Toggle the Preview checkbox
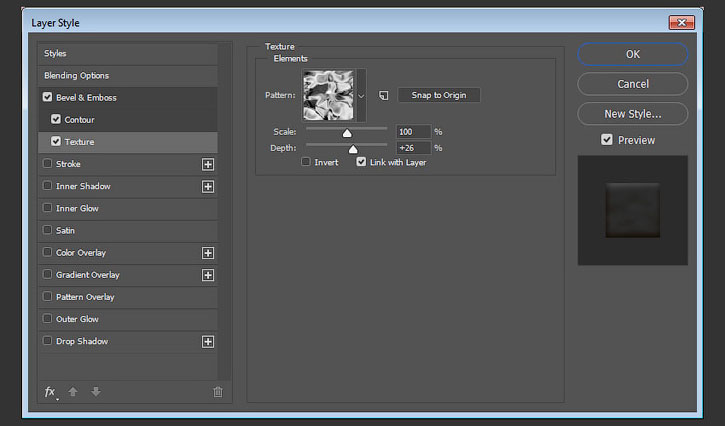Screen dimensions: 725x426 (606, 140)
